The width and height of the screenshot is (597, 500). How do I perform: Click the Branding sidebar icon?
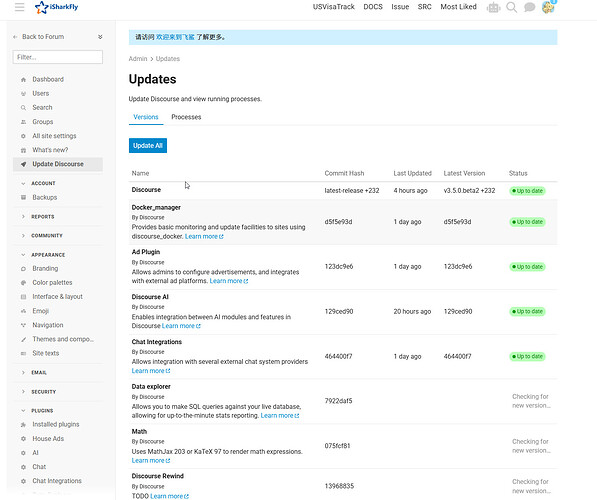pos(23,268)
